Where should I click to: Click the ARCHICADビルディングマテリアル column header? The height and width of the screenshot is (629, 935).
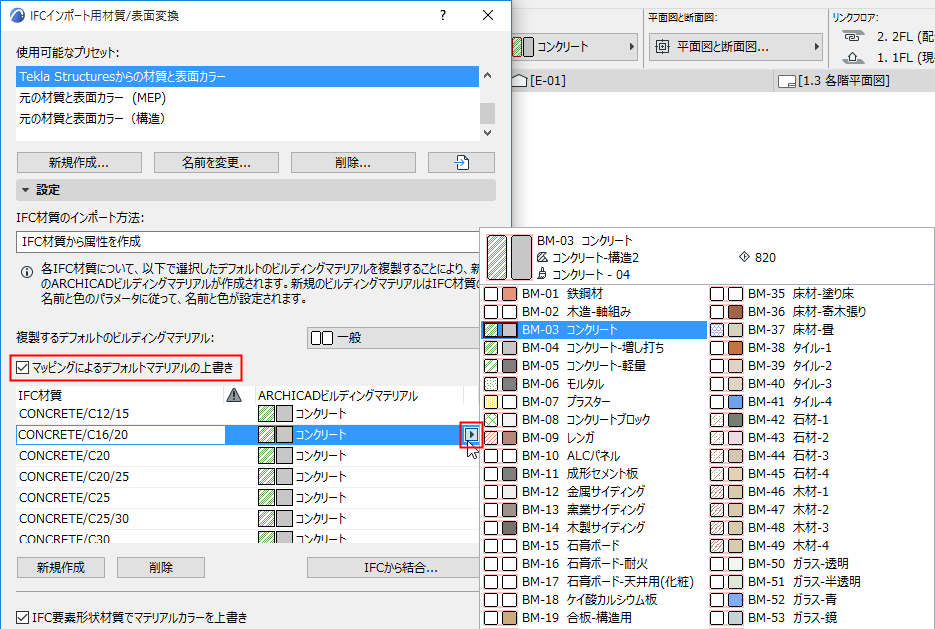(x=359, y=395)
